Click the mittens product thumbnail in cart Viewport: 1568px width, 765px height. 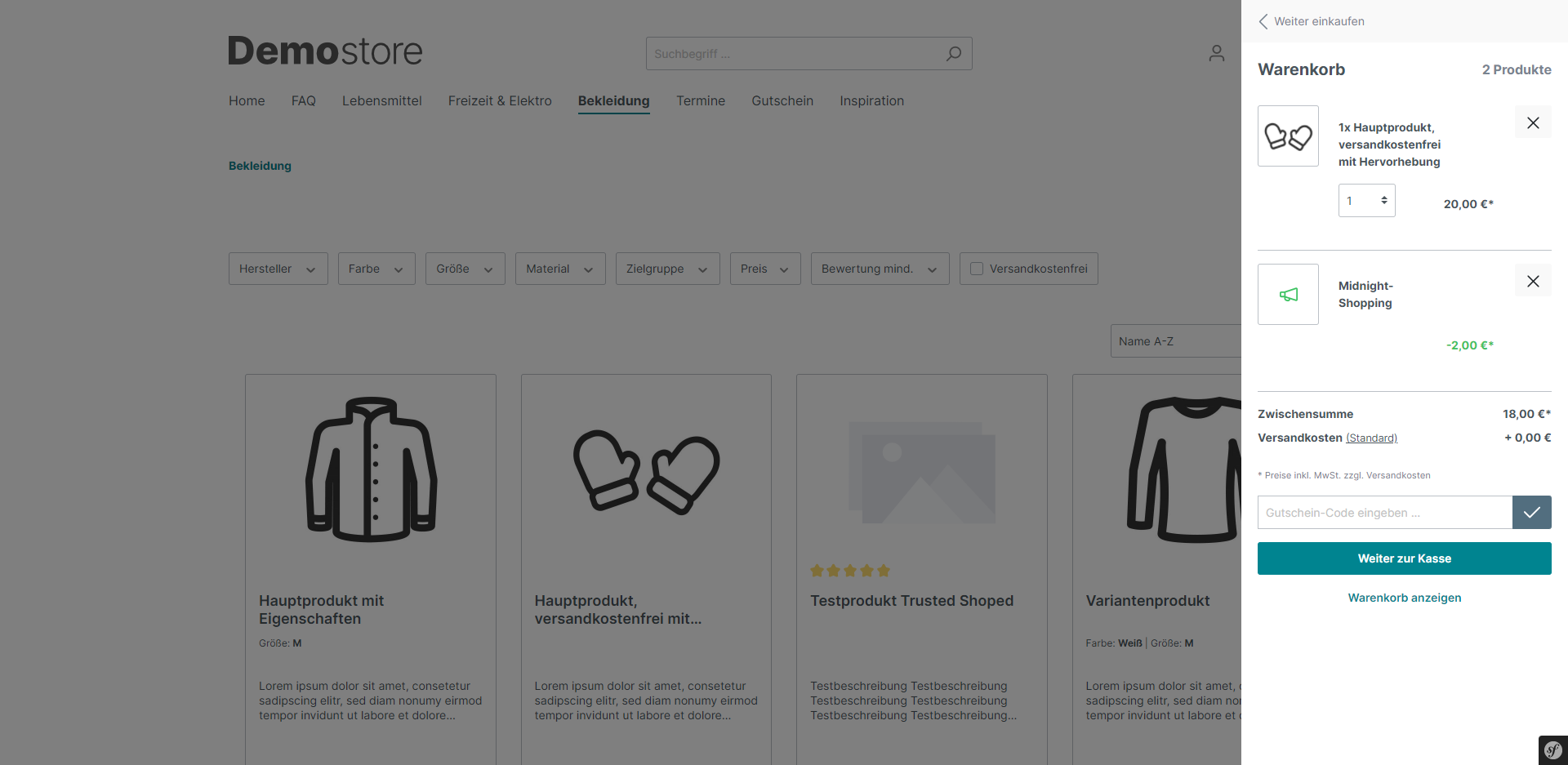click(x=1288, y=136)
